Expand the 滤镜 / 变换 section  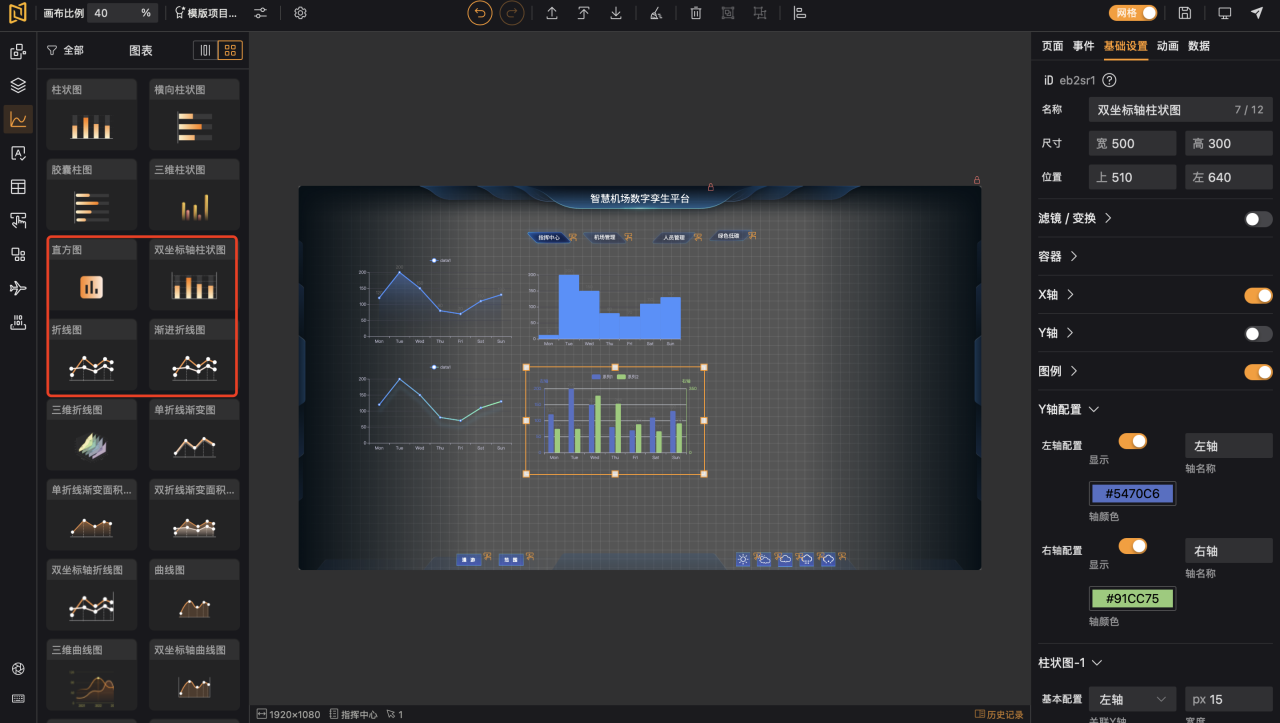1076,218
